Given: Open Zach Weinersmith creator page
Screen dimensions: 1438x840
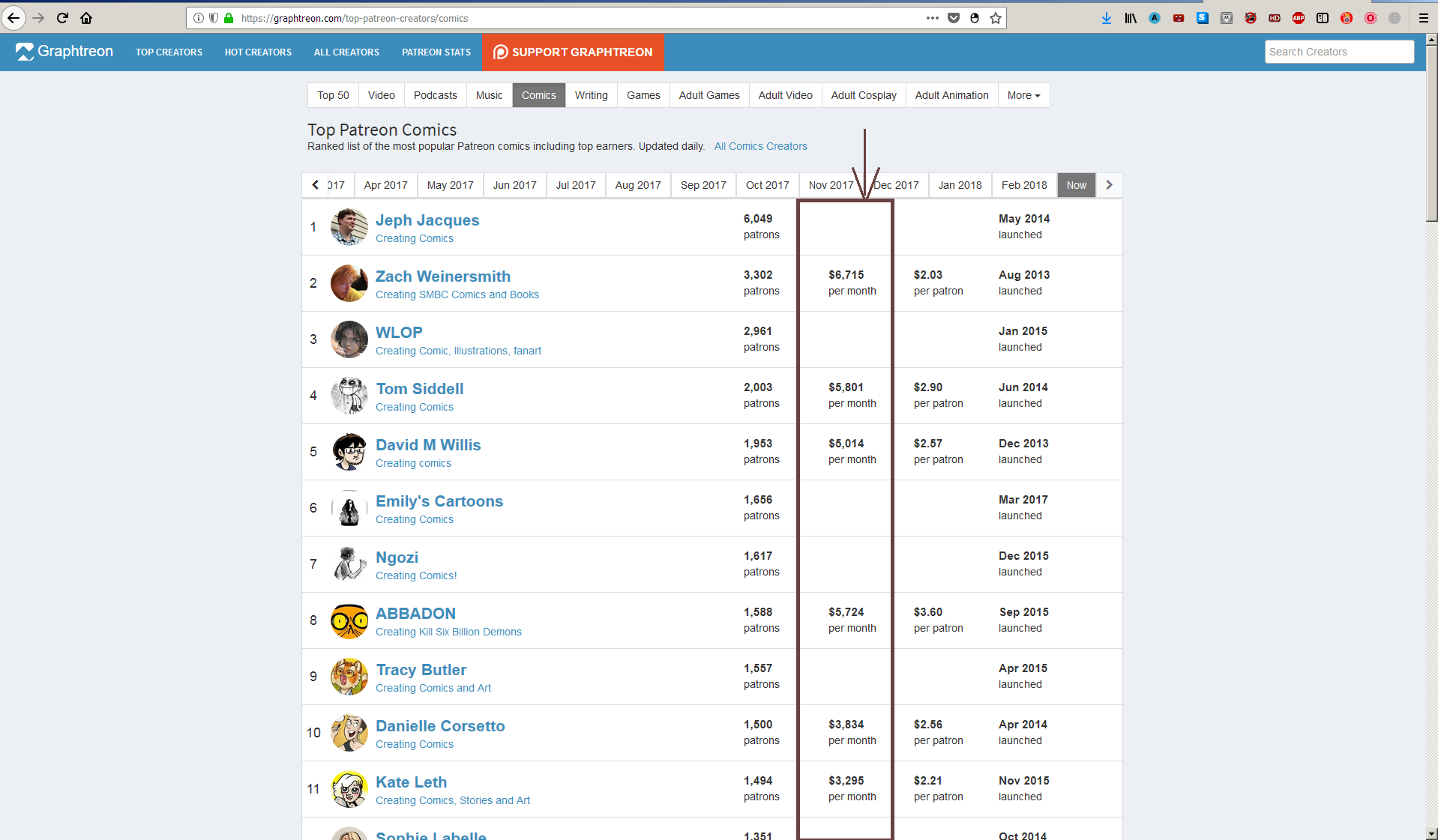Looking at the screenshot, I should (x=443, y=277).
